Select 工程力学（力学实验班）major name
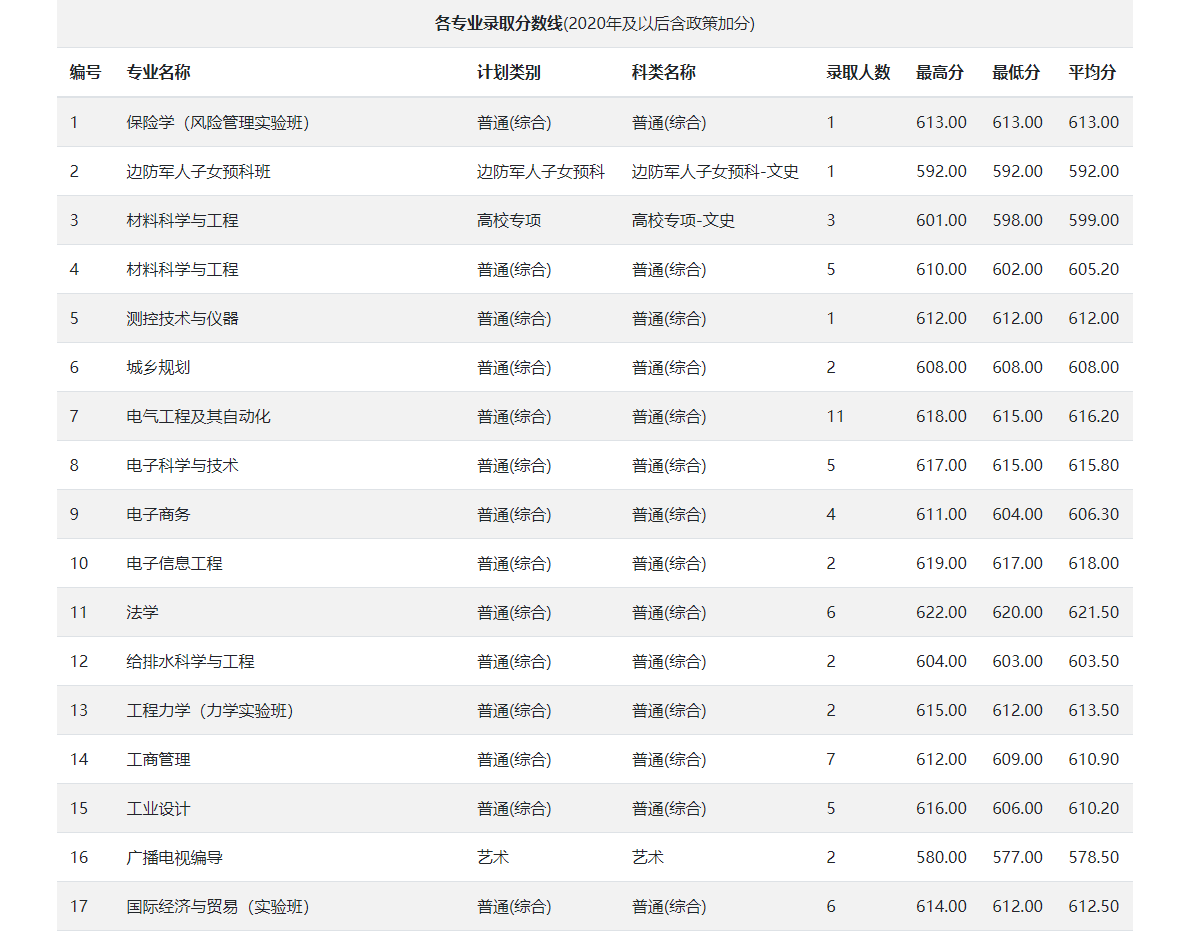Screen dimensions: 1188x943 (x=210, y=710)
